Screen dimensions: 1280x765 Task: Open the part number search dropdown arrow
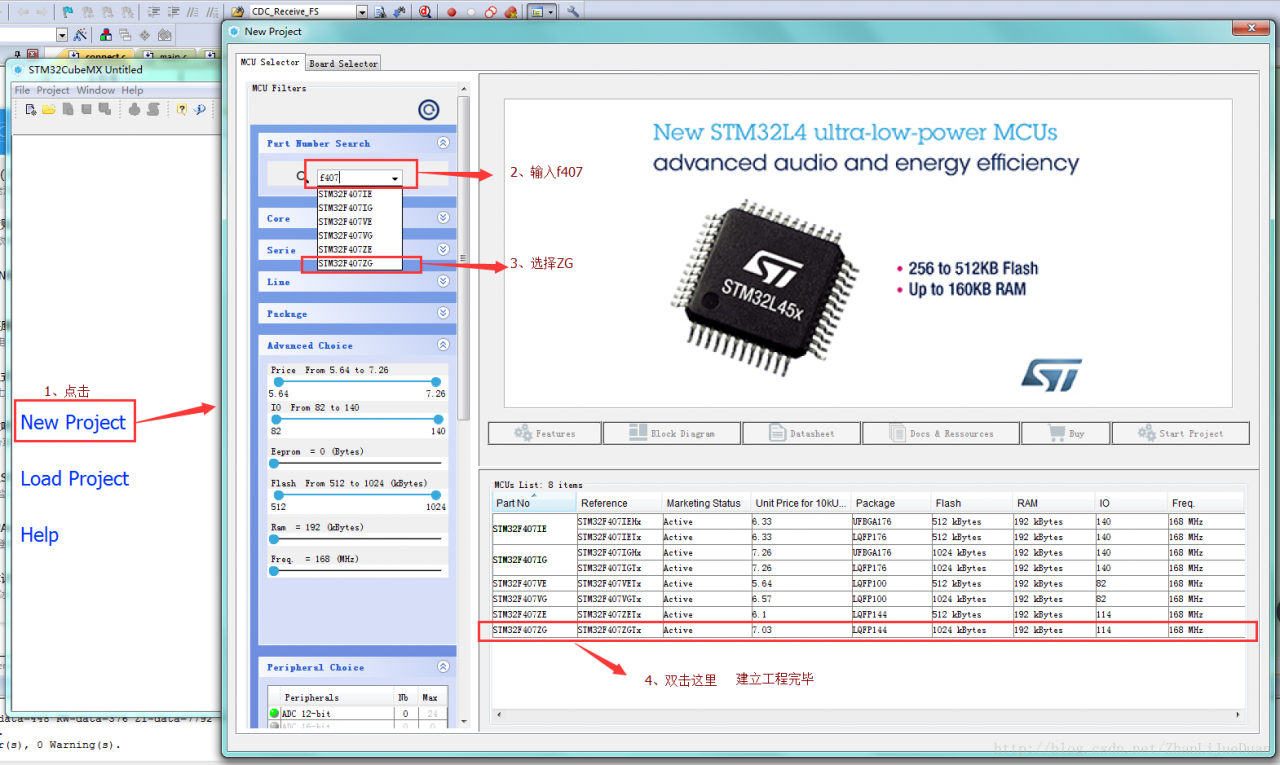click(x=395, y=178)
